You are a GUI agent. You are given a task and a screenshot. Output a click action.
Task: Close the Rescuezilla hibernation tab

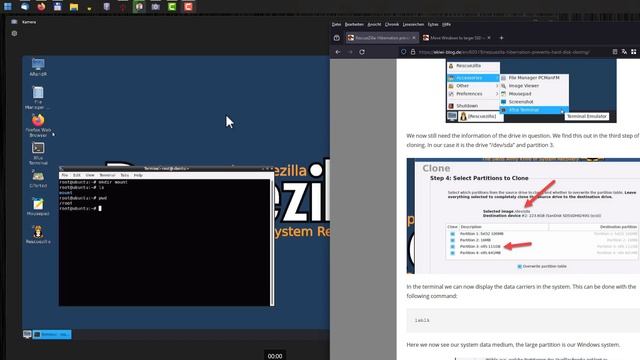click(414, 38)
